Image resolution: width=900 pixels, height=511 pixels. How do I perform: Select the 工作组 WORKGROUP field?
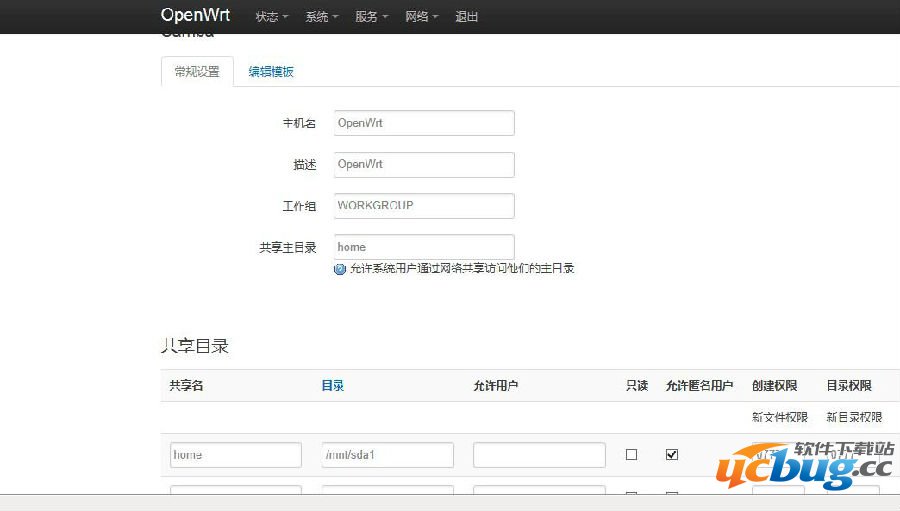[x=424, y=206]
